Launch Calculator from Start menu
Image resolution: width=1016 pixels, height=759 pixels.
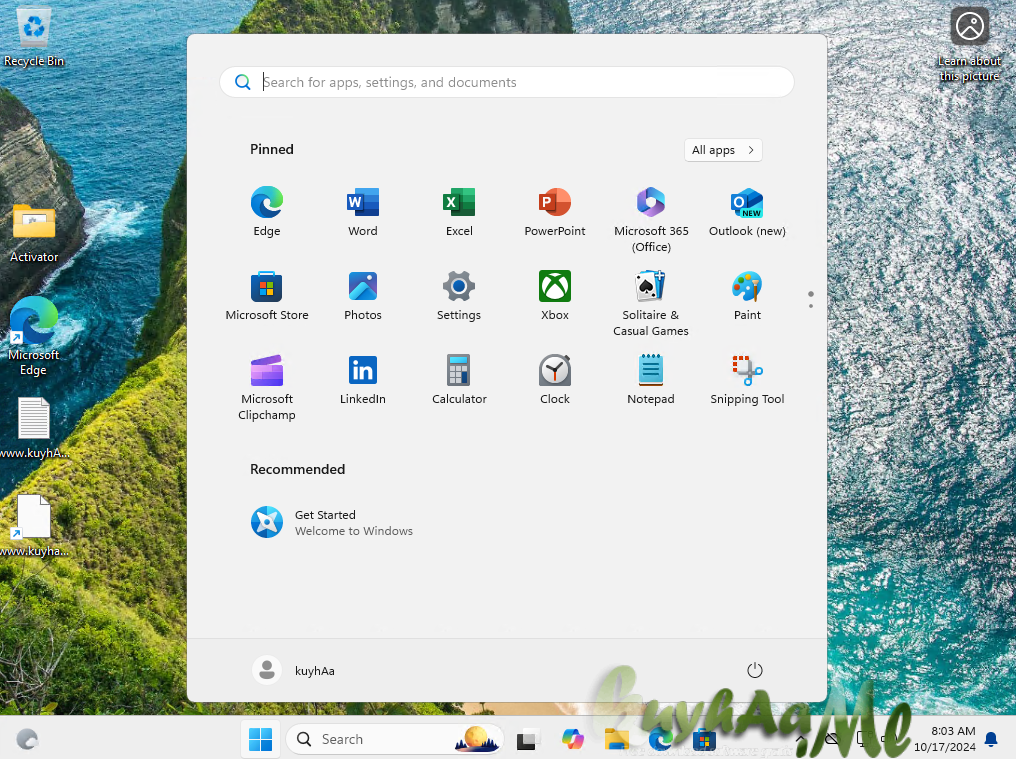pyautogui.click(x=459, y=380)
